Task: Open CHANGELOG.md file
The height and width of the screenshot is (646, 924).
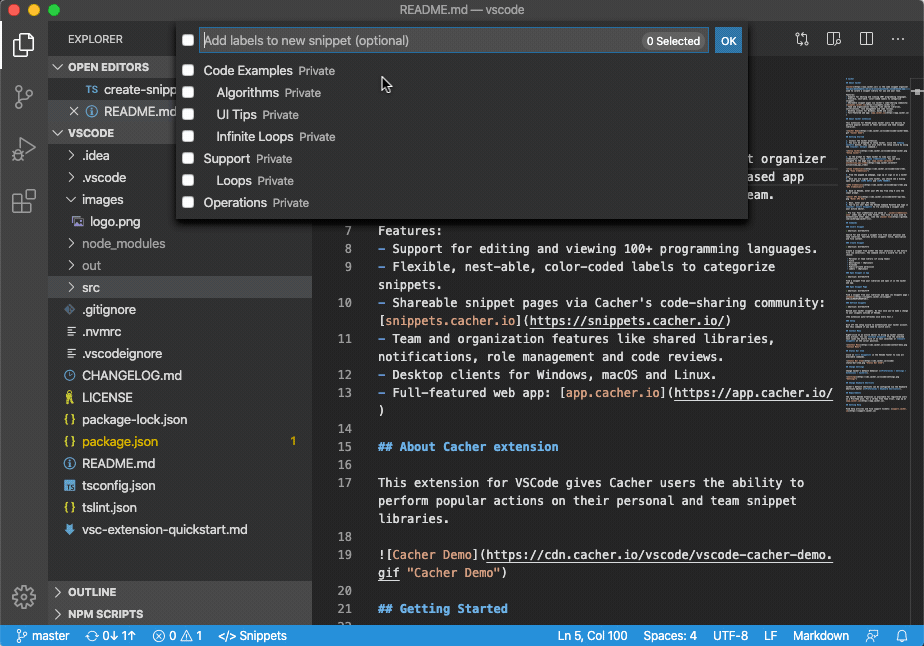Action: 131,375
